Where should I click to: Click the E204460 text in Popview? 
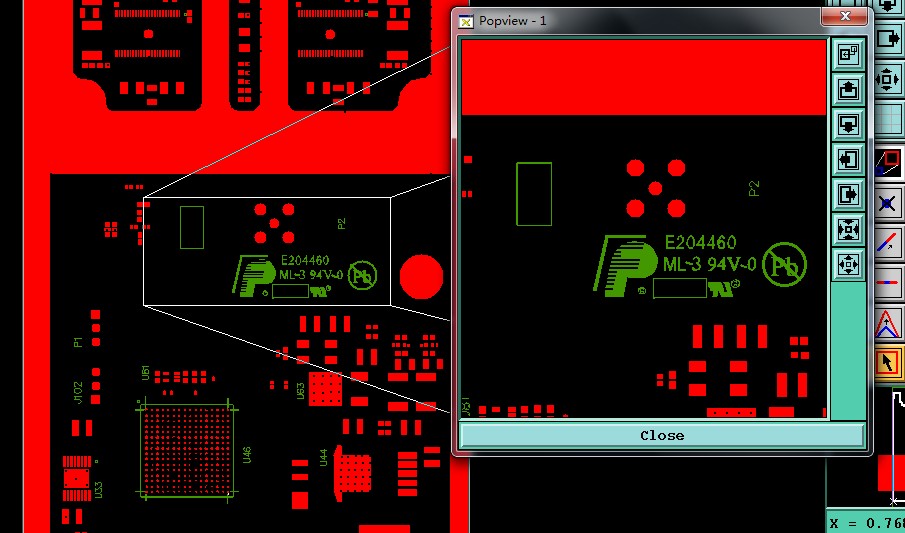pos(700,242)
